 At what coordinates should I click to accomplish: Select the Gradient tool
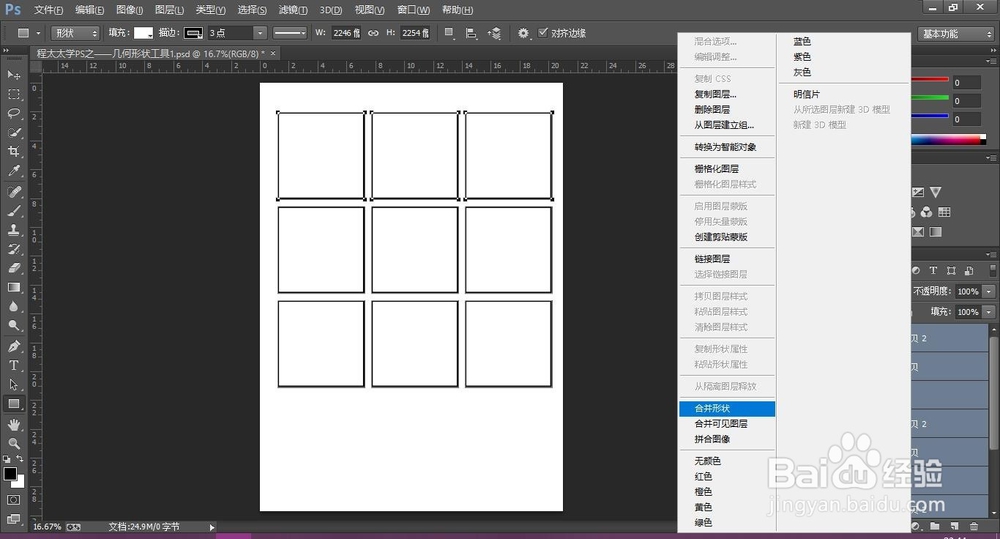coord(13,288)
